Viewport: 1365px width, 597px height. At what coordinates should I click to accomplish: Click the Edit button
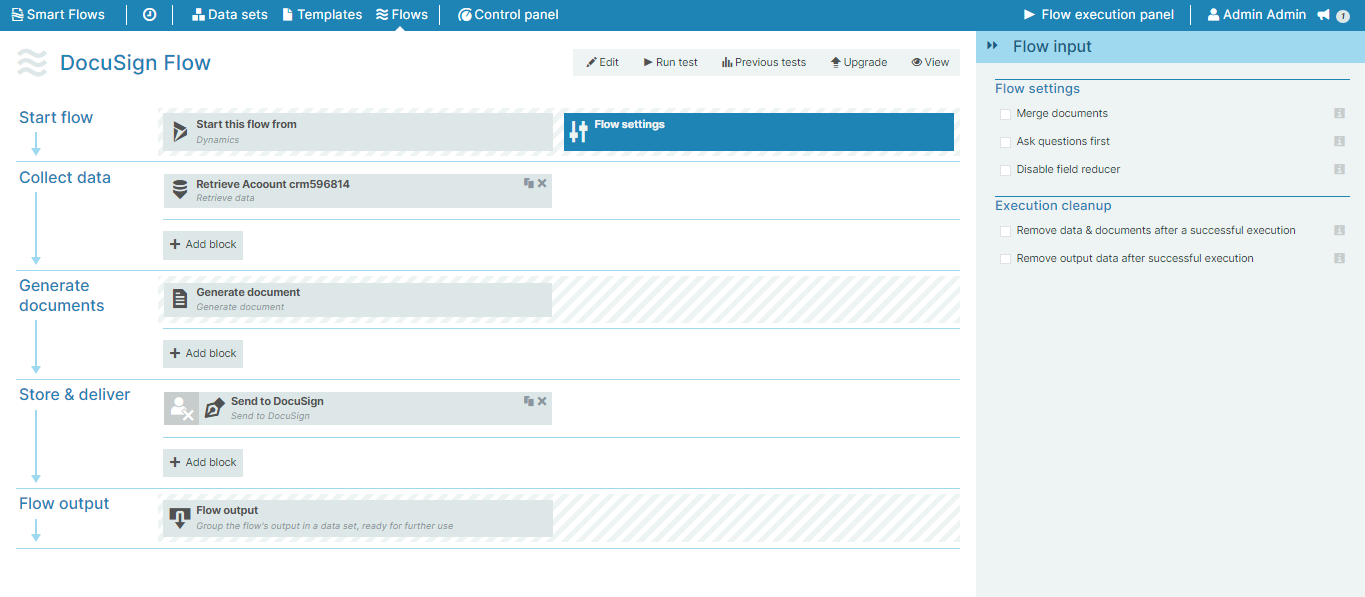tap(603, 62)
